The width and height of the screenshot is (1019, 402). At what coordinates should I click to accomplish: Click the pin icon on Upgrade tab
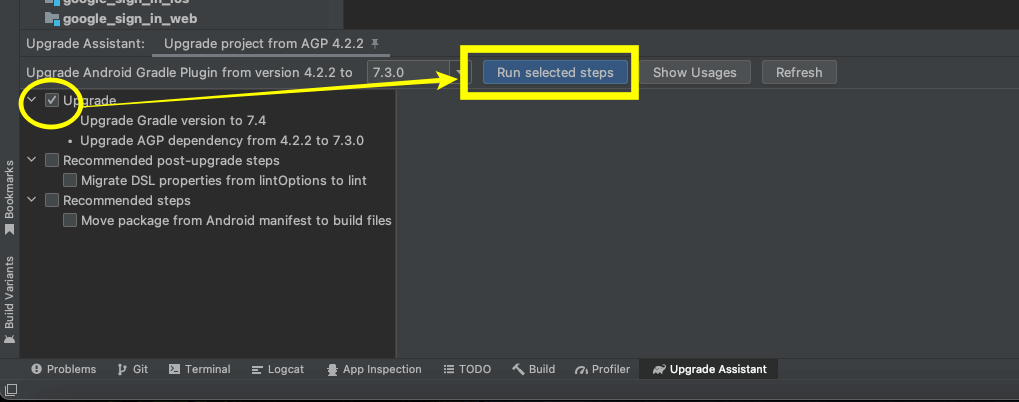[x=374, y=44]
